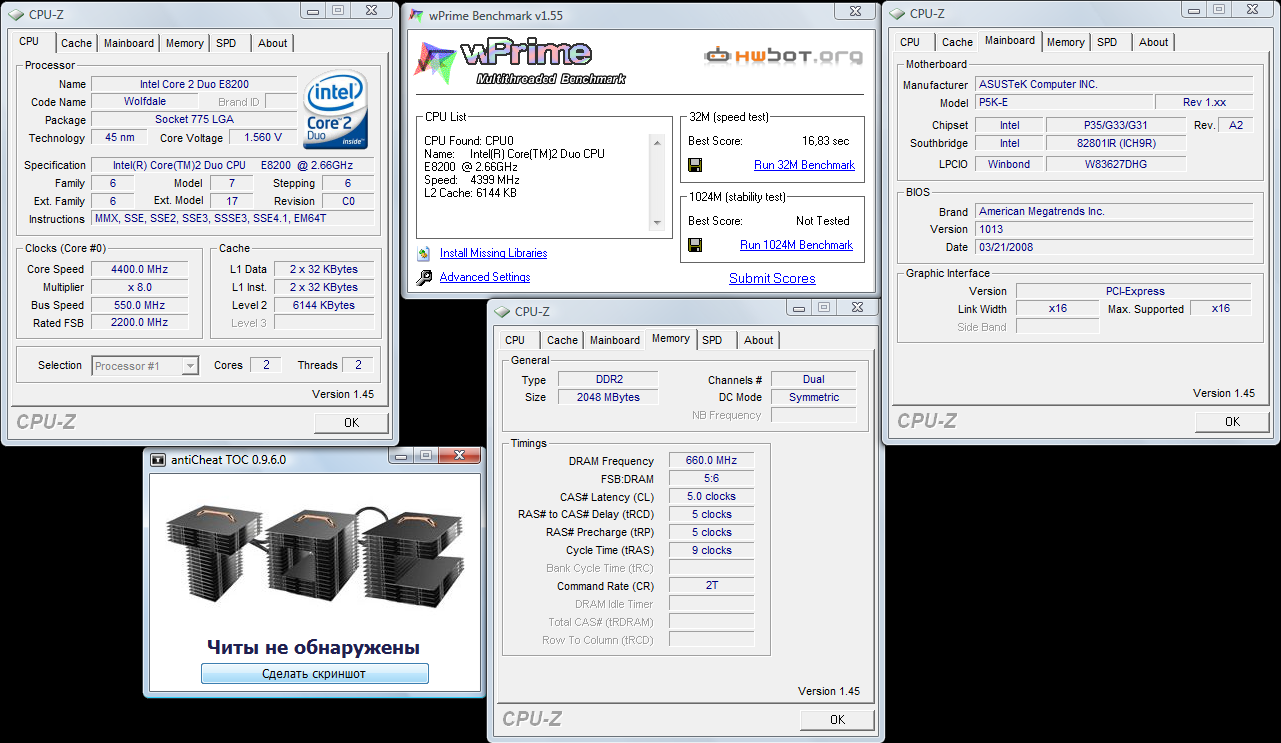Click the motherboard Model P5K-E field
The image size is (1281, 743).
pyautogui.click(x=1062, y=103)
